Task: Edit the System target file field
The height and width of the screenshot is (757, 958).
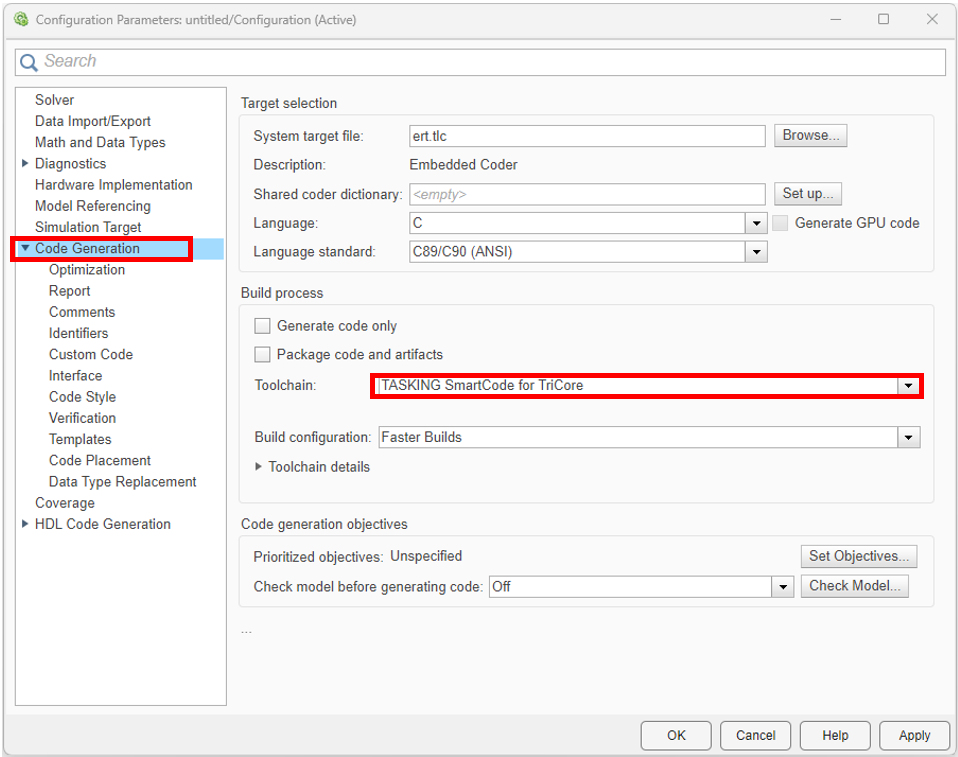Action: coord(587,136)
